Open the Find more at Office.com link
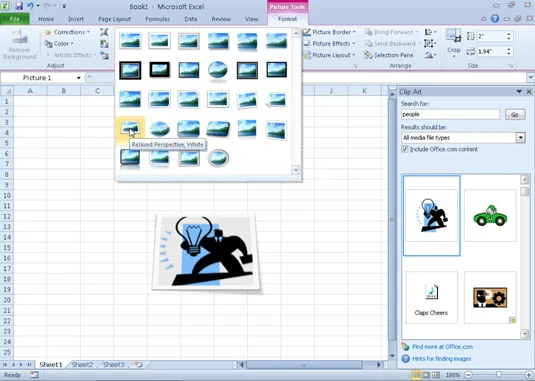The image size is (535, 381). pos(442,347)
